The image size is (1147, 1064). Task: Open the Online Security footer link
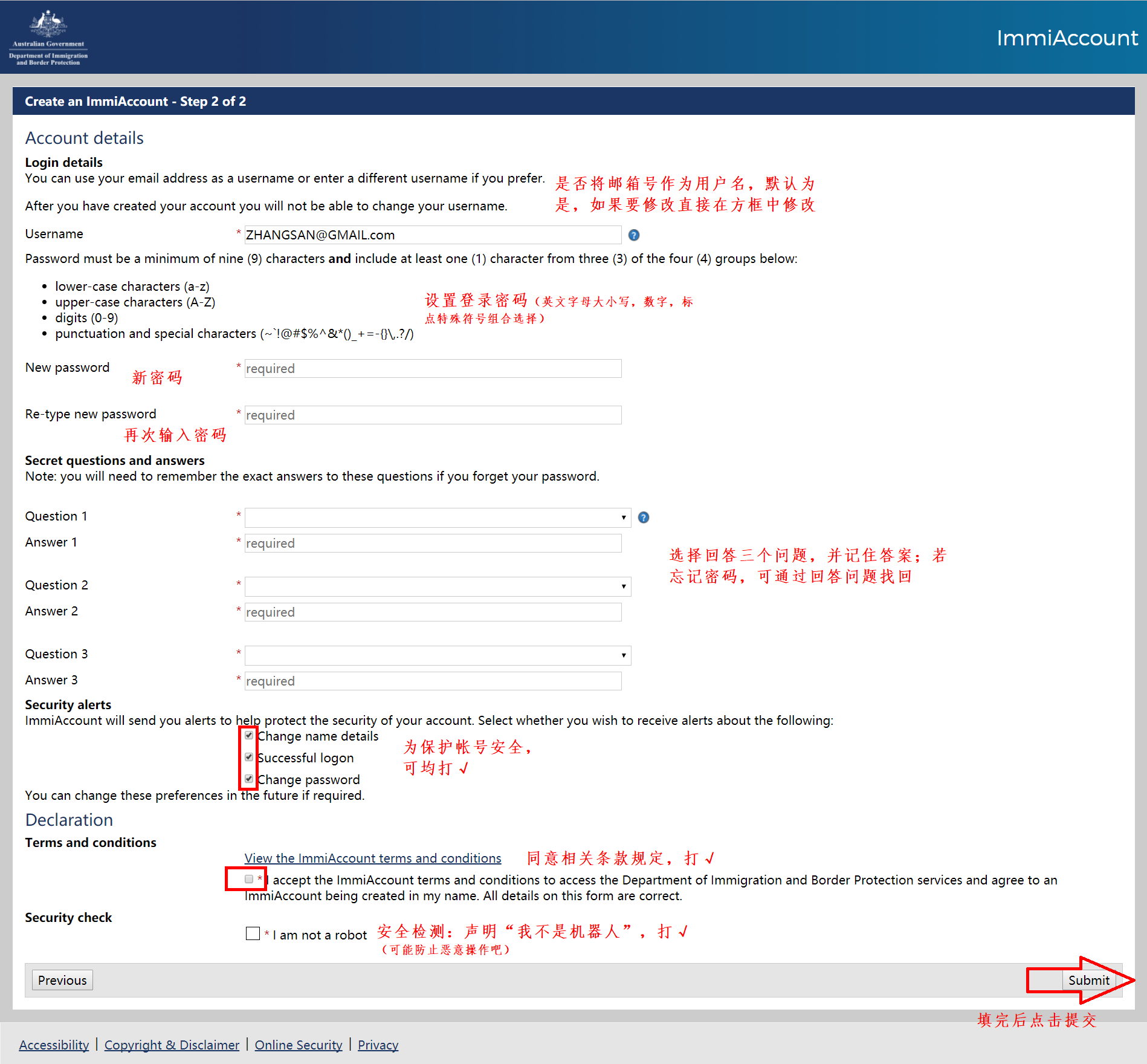299,1045
